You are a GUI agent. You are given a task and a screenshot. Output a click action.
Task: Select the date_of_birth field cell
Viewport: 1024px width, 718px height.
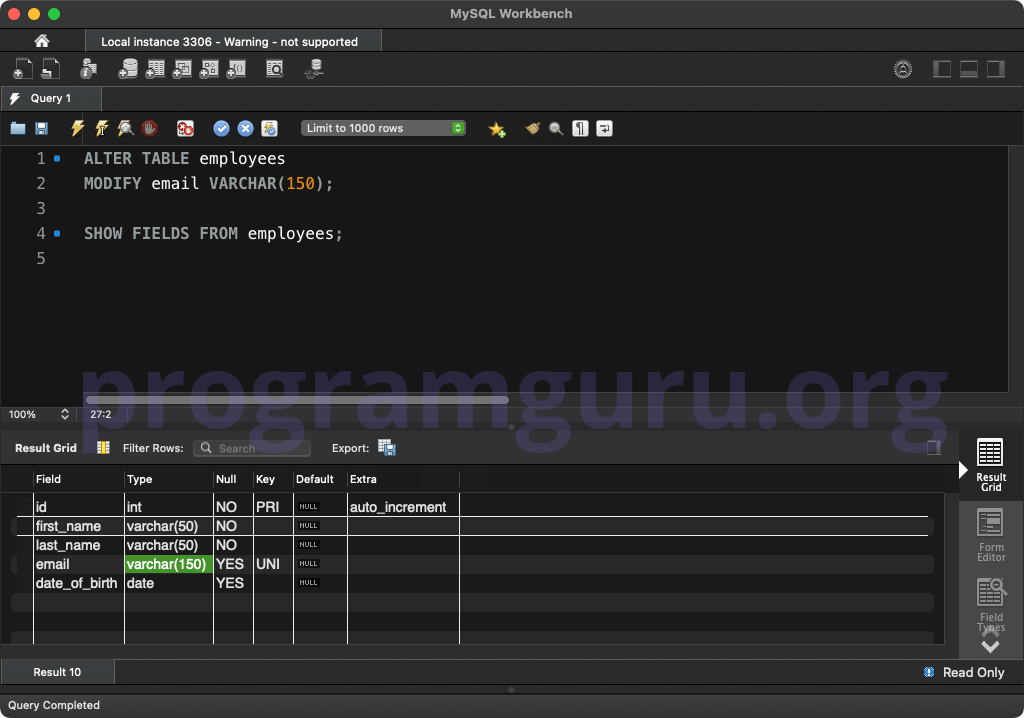(x=78, y=583)
